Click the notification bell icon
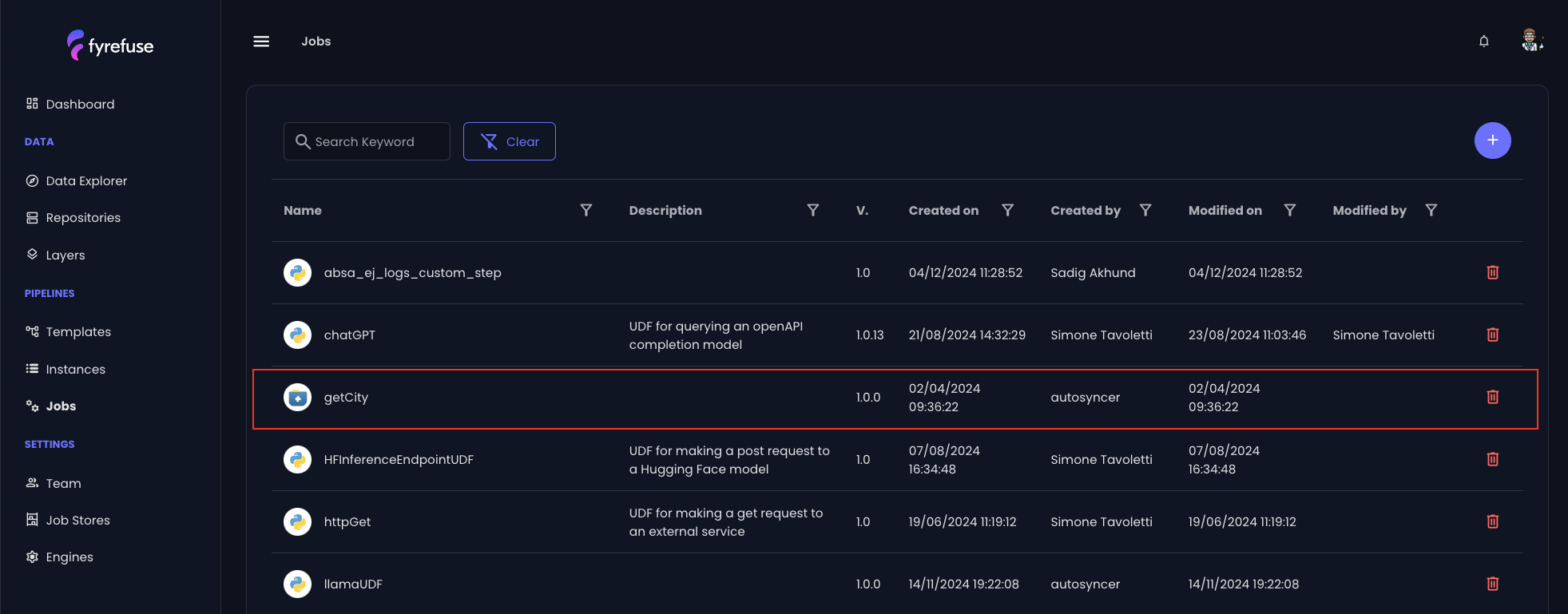This screenshot has height=614, width=1568. (x=1483, y=42)
